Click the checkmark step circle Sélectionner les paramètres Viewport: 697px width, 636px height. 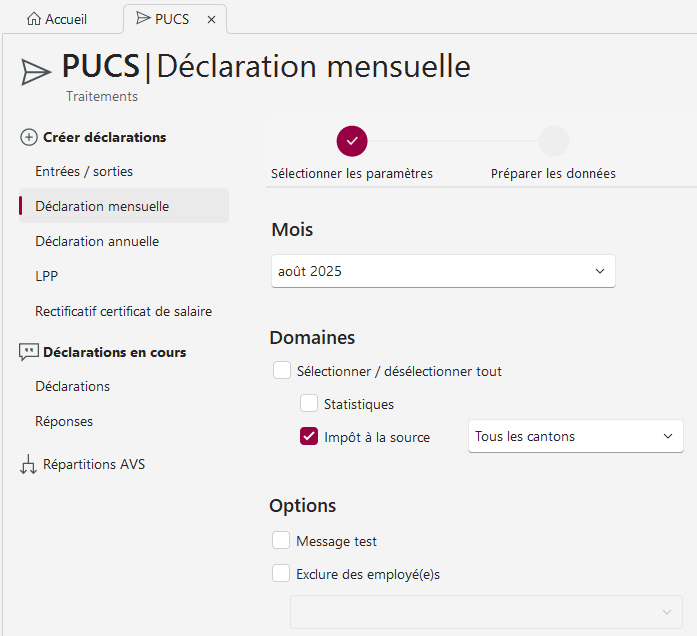click(x=352, y=141)
